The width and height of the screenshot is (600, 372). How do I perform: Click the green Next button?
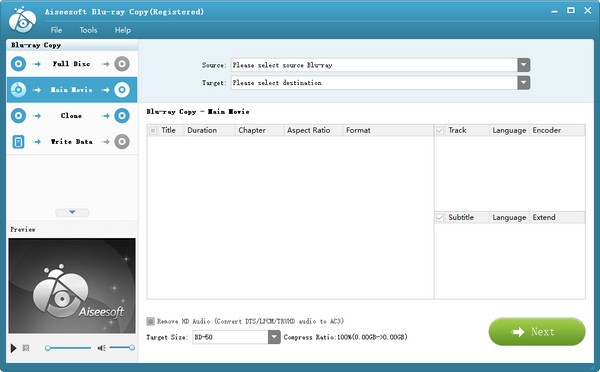[537, 332]
